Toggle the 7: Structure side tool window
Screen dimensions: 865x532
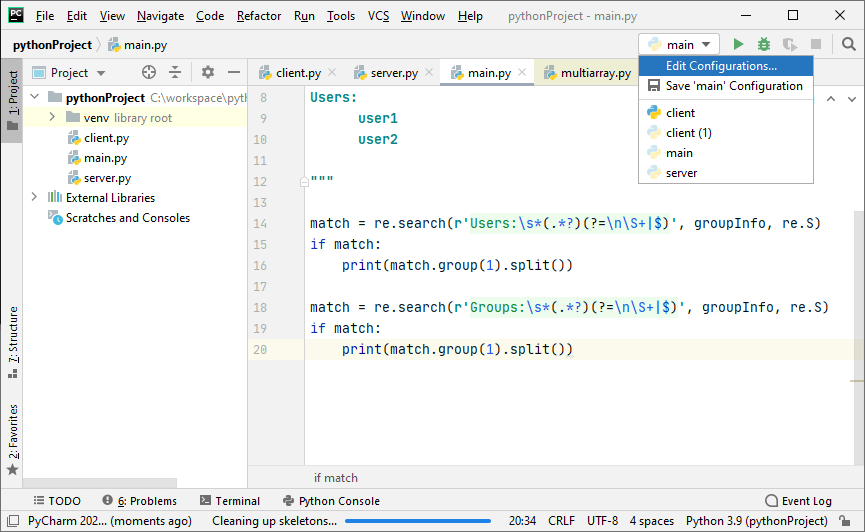(x=13, y=342)
